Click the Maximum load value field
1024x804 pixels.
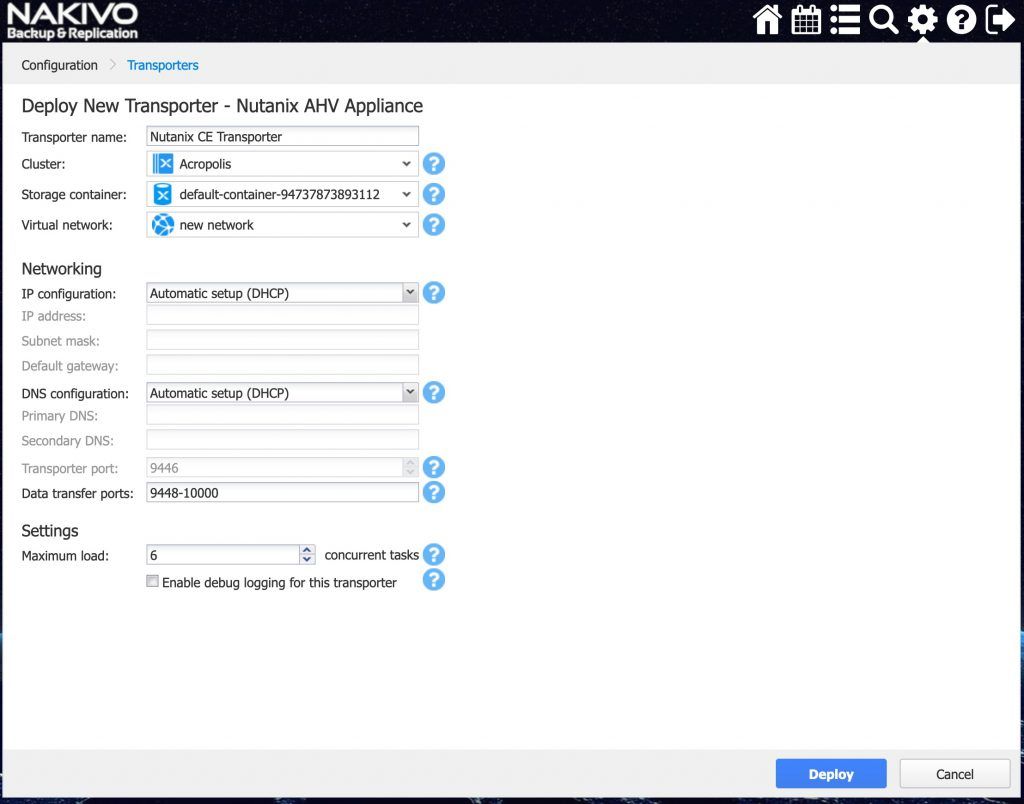[x=223, y=555]
